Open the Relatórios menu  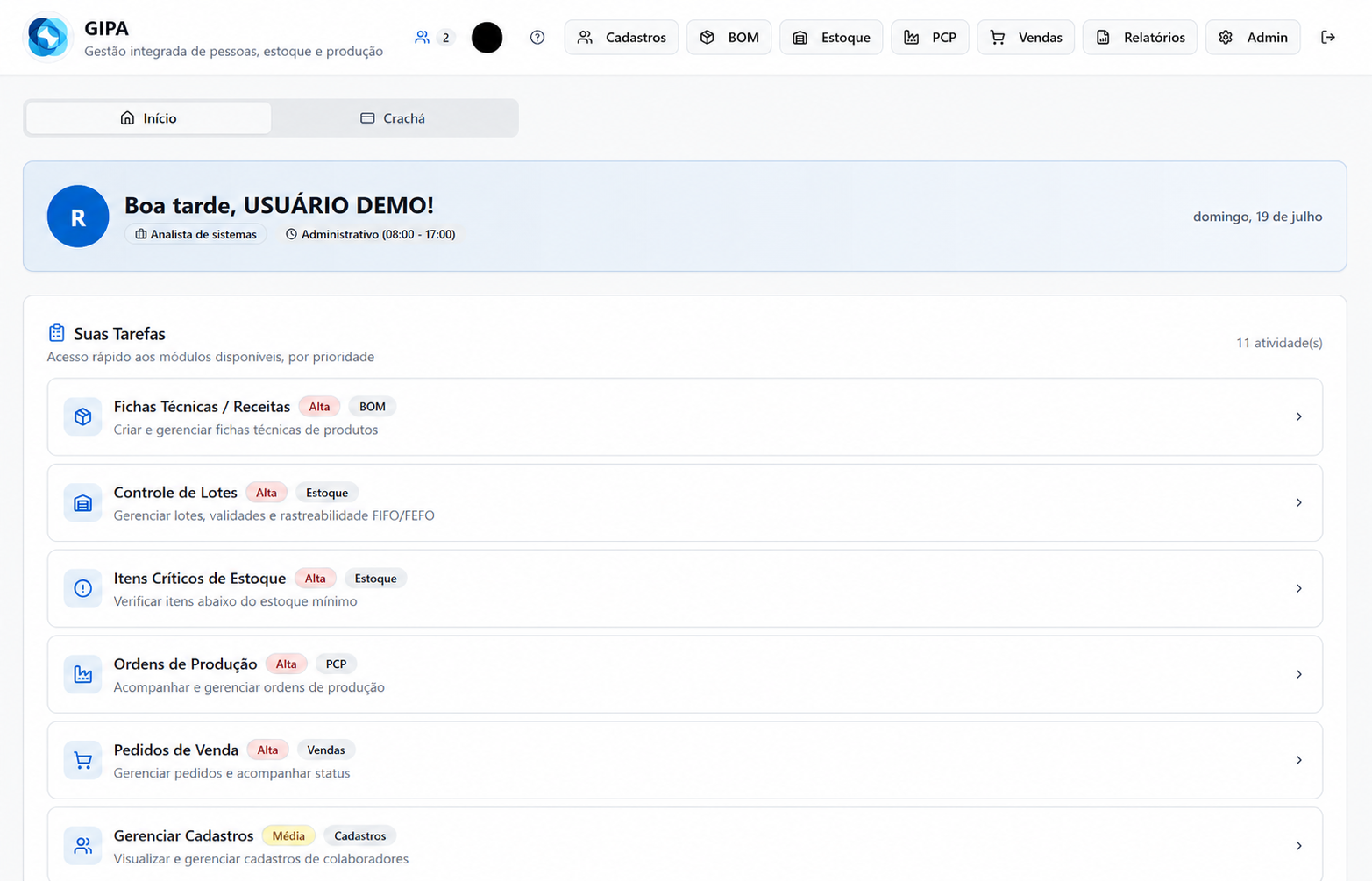(1140, 37)
